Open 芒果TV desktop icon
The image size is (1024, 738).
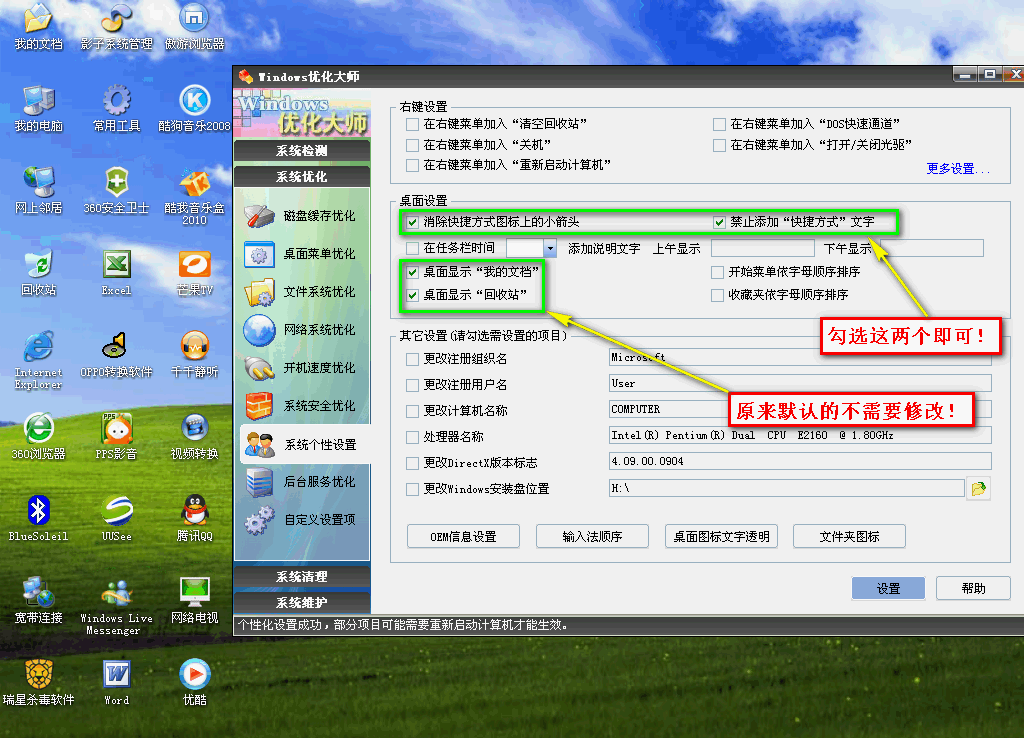195,272
